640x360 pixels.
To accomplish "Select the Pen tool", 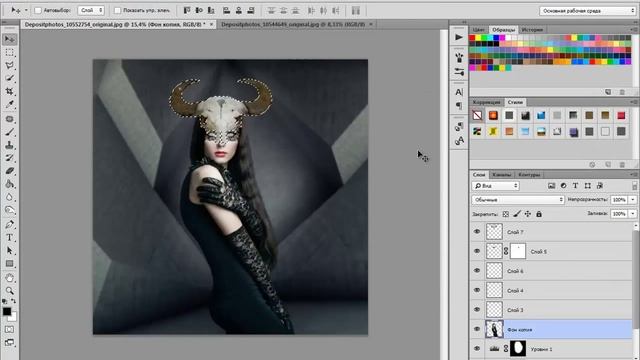I will (x=9, y=224).
